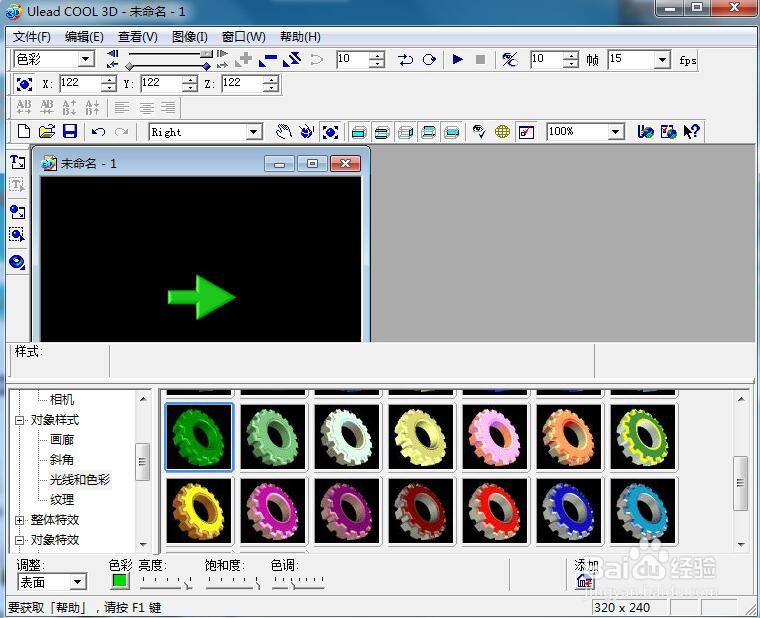Open the 色彩 property dropdown

(86, 60)
